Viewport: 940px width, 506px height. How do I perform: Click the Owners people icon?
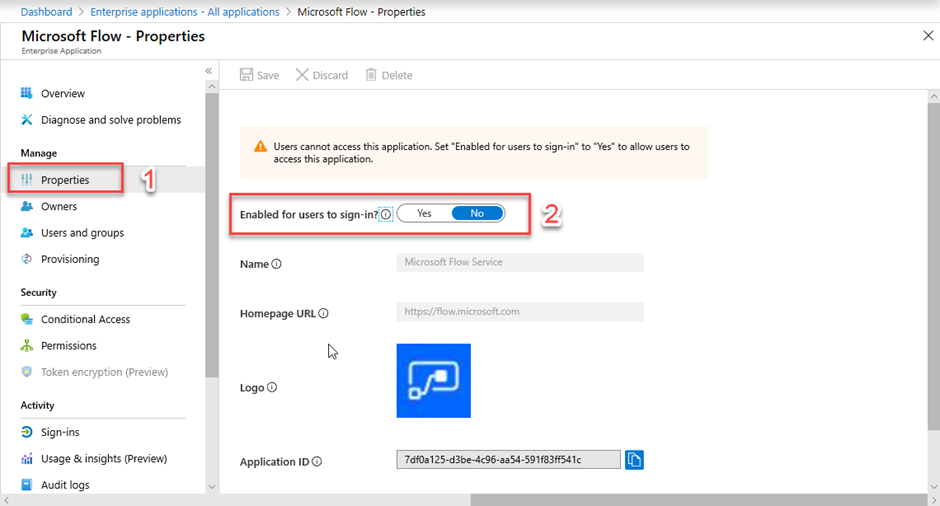click(x=26, y=206)
